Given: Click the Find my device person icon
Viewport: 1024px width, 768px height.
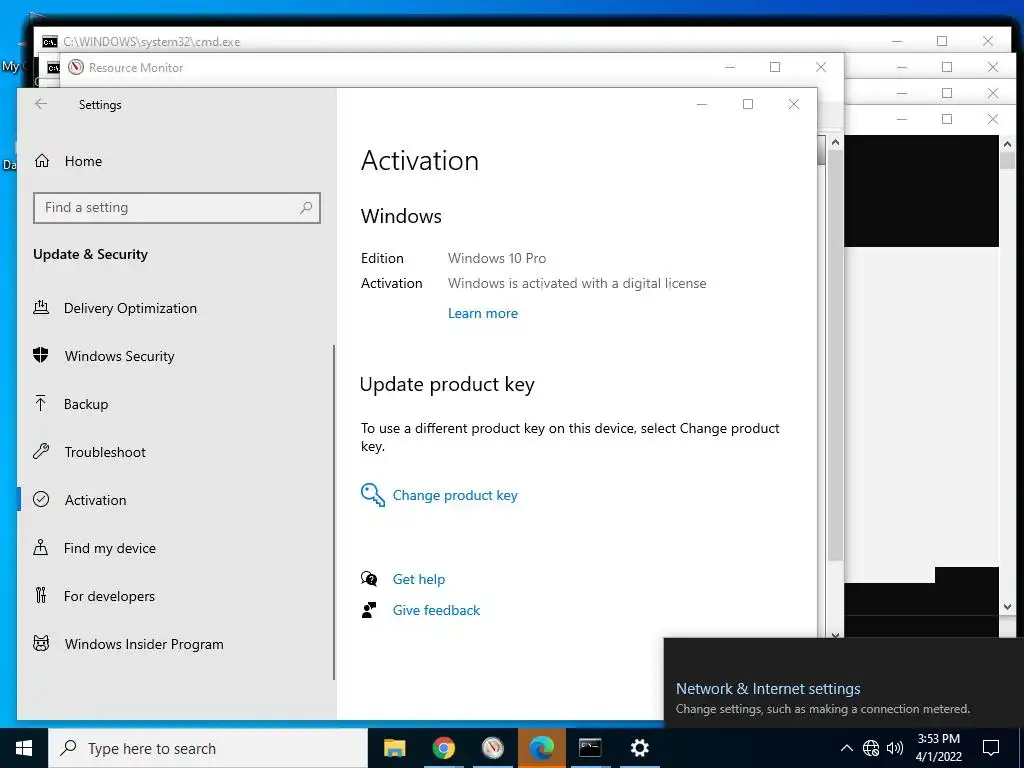Looking at the screenshot, I should click(x=40, y=547).
